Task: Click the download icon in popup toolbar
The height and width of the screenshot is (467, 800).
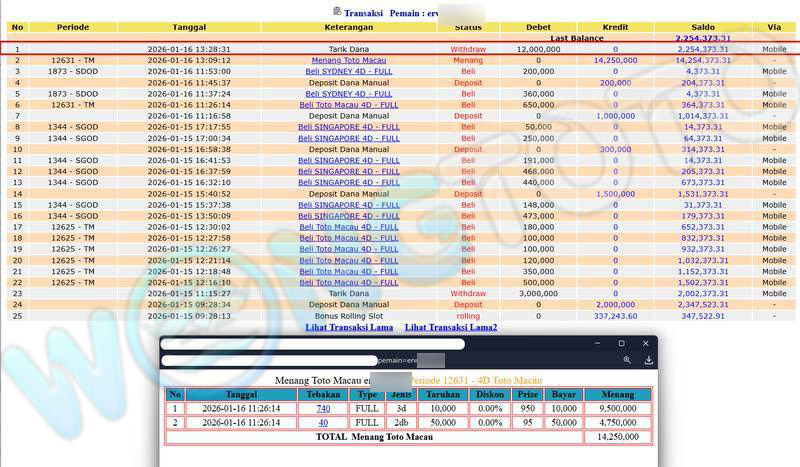Action: click(x=648, y=360)
